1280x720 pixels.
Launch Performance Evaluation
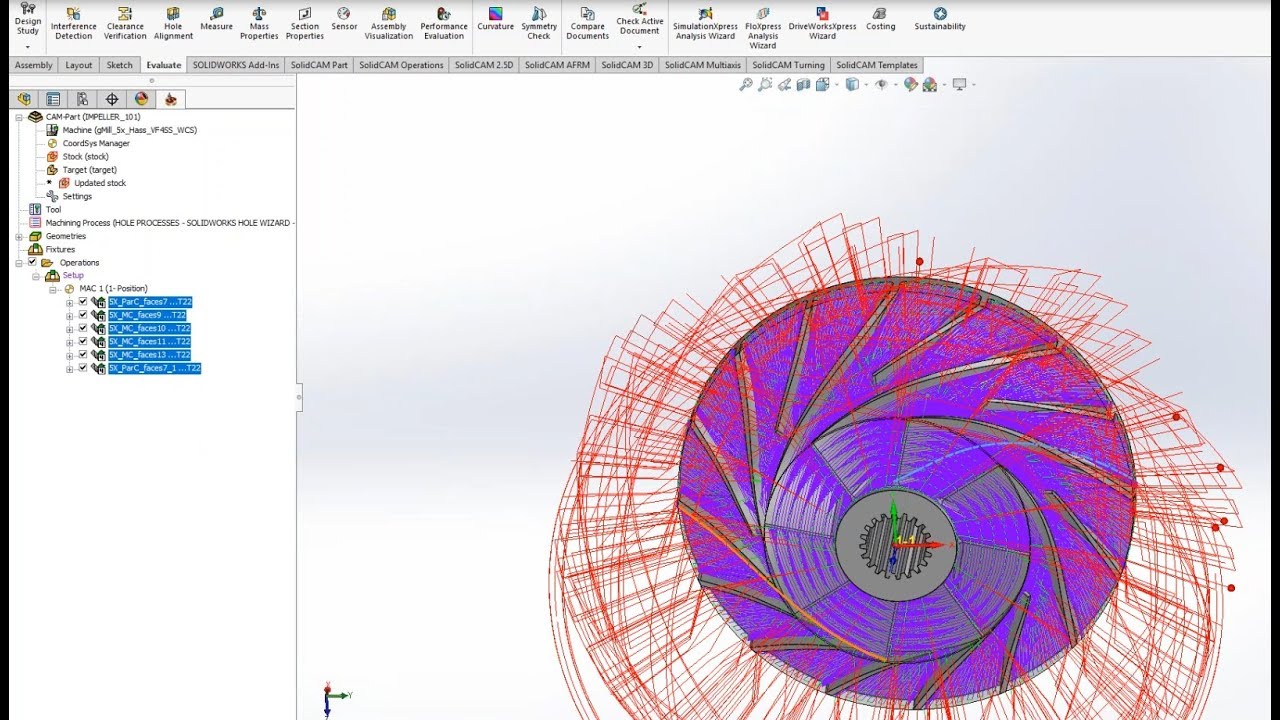pos(444,23)
